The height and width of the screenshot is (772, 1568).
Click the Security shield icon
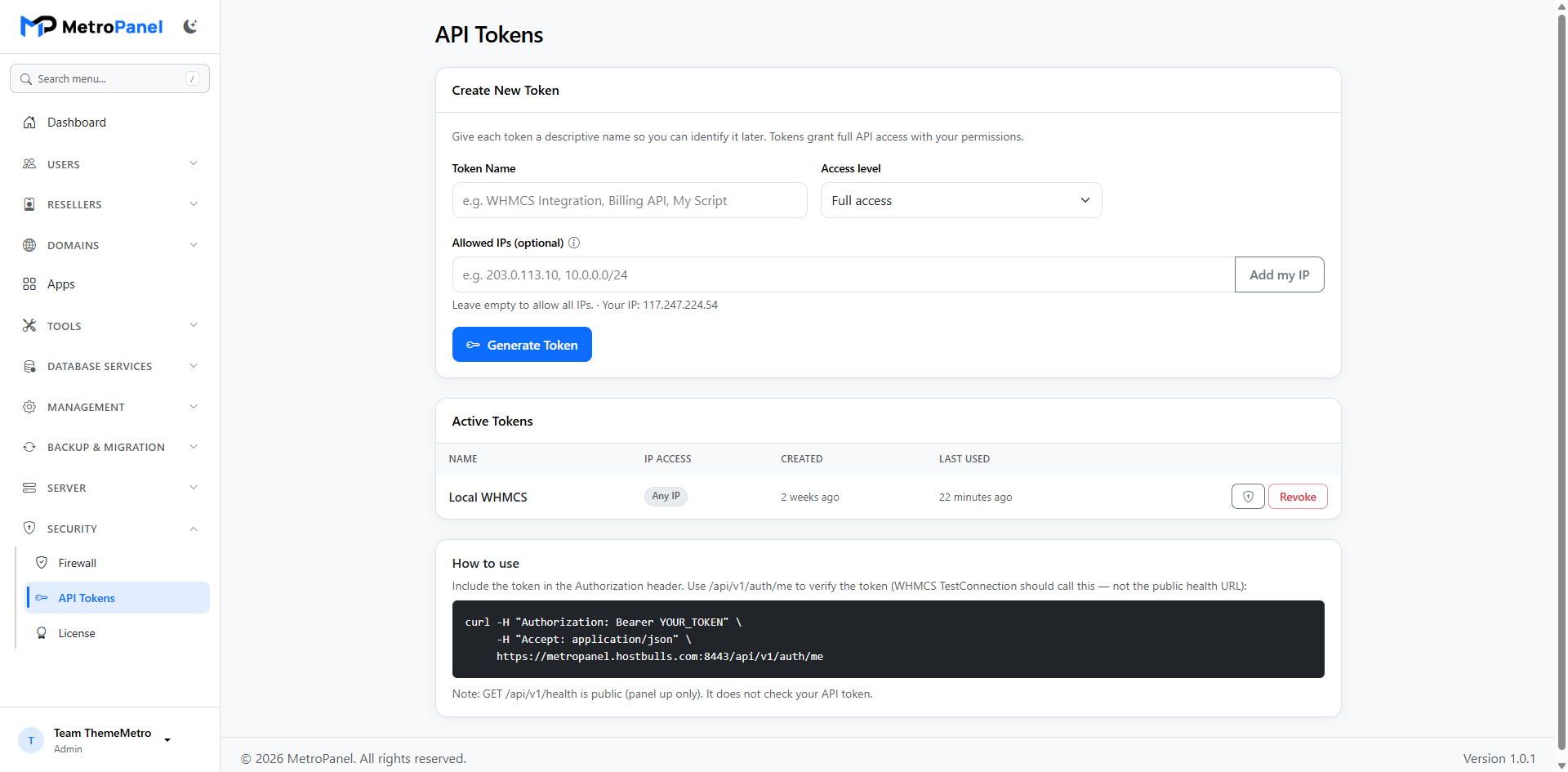(29, 529)
